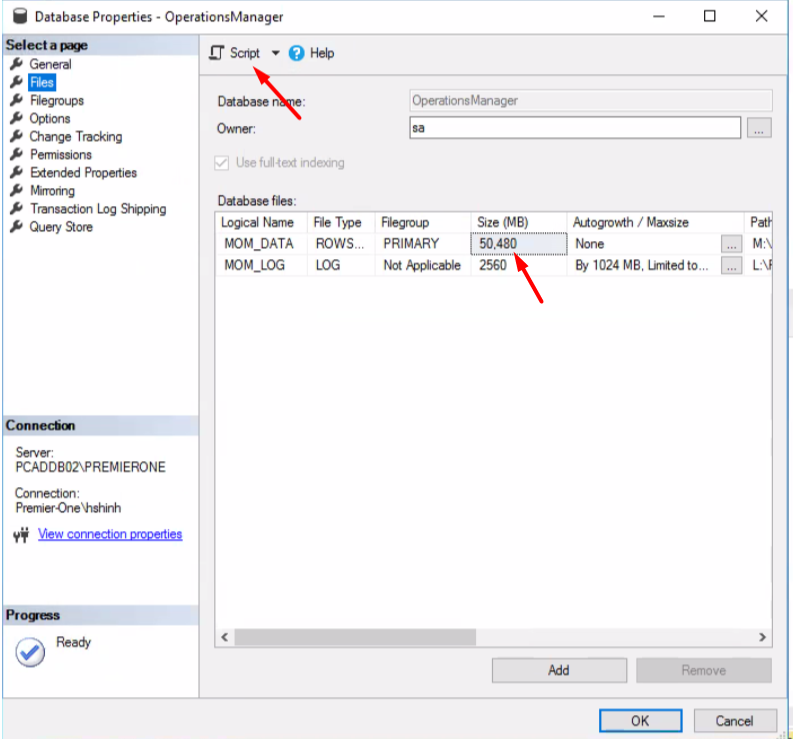Click the LOG file type cell
Image resolution: width=796 pixels, height=741 pixels.
[341, 265]
